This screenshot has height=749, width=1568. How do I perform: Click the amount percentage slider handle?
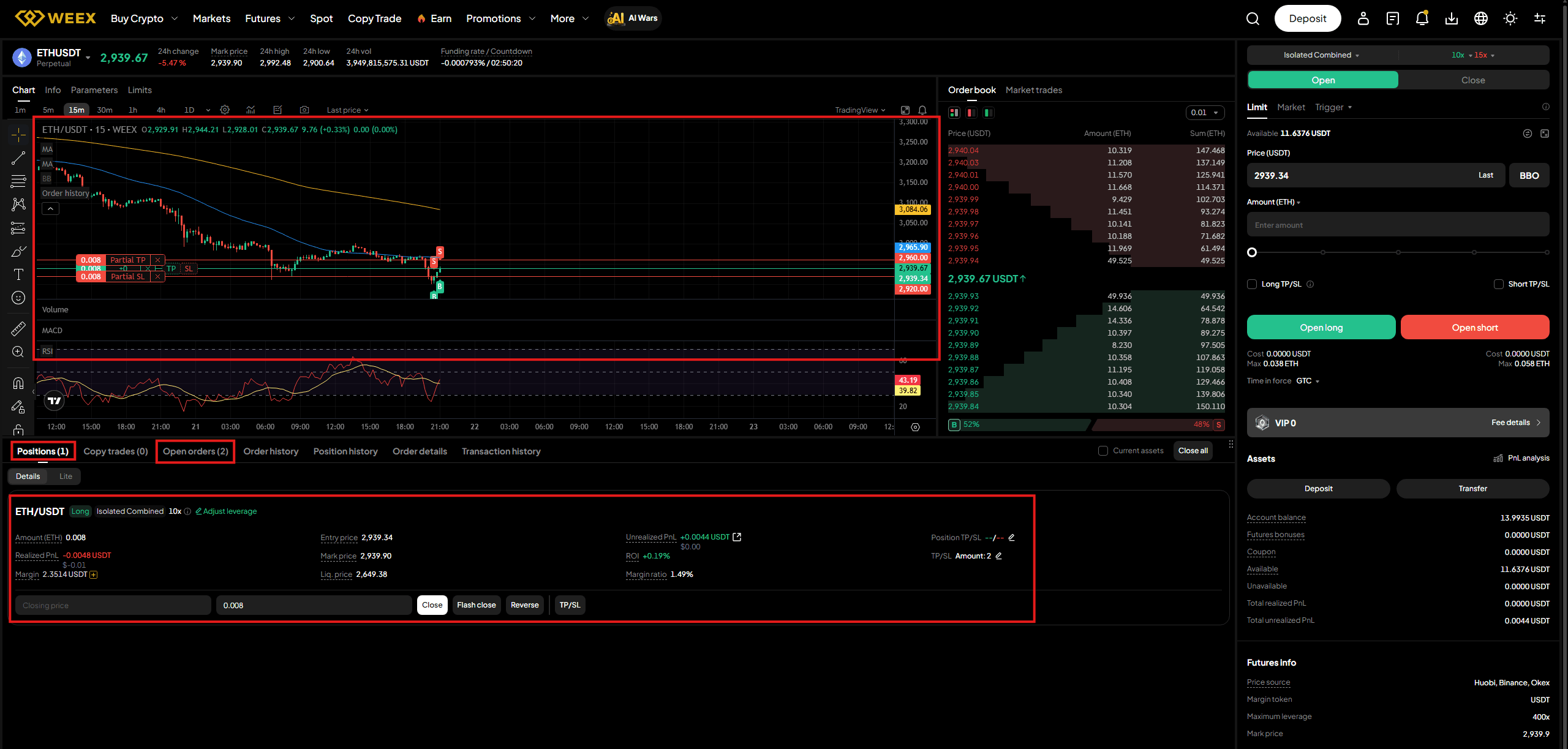(1252, 252)
